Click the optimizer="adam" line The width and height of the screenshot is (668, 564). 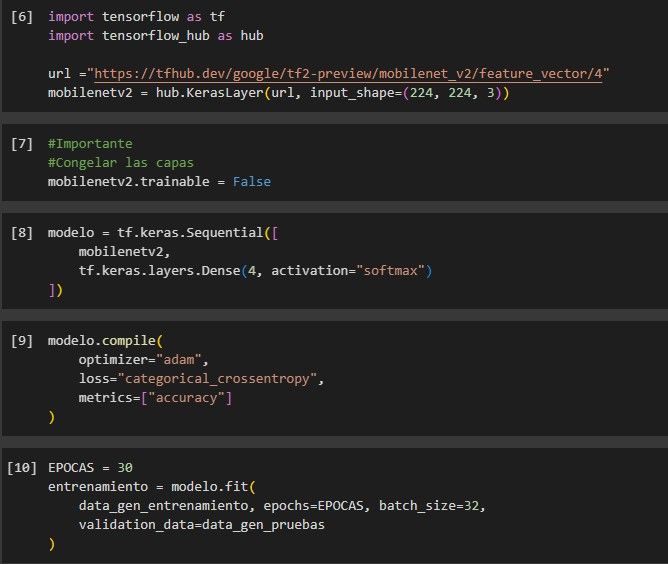144,360
